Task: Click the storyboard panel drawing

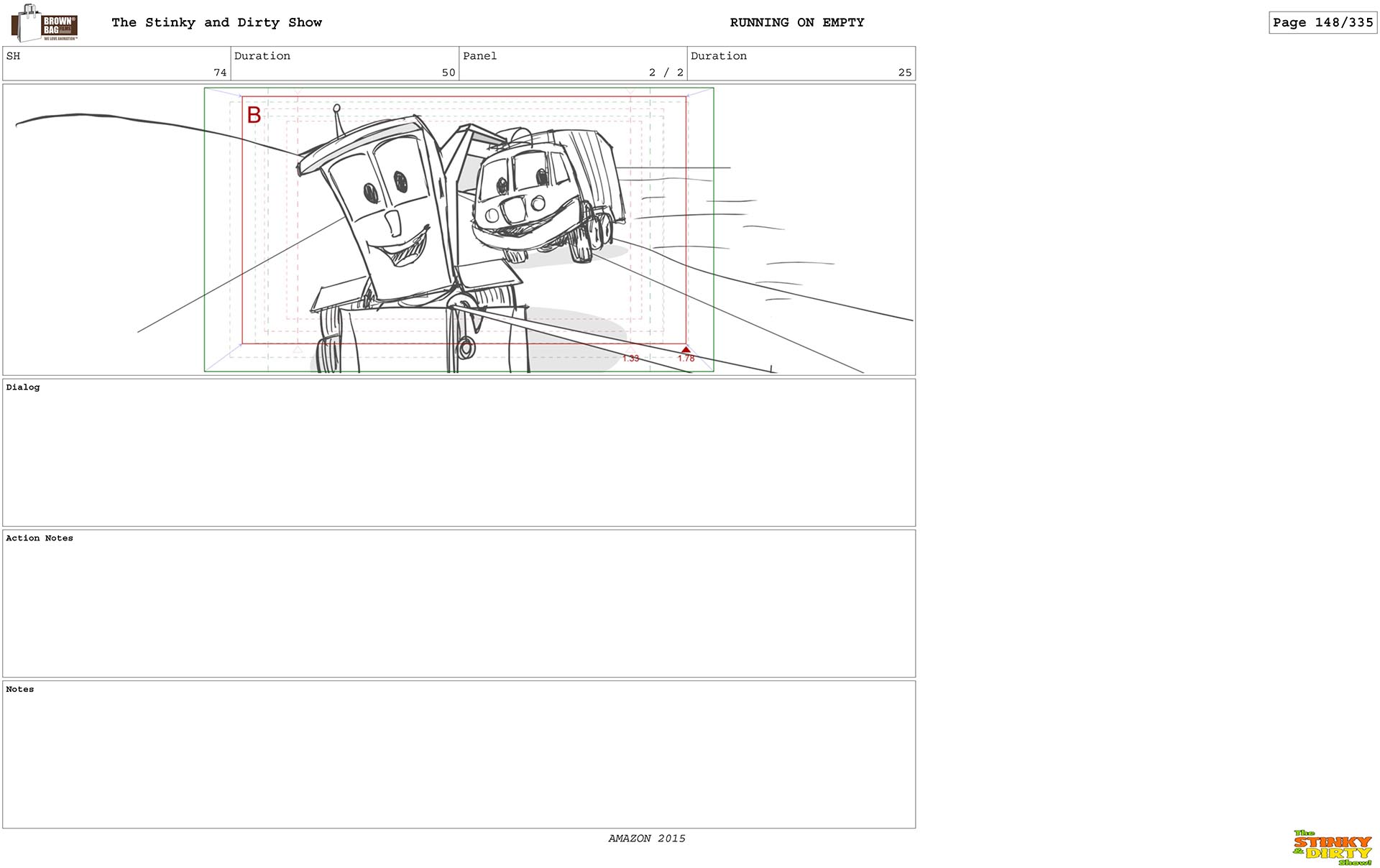Action: (x=459, y=229)
